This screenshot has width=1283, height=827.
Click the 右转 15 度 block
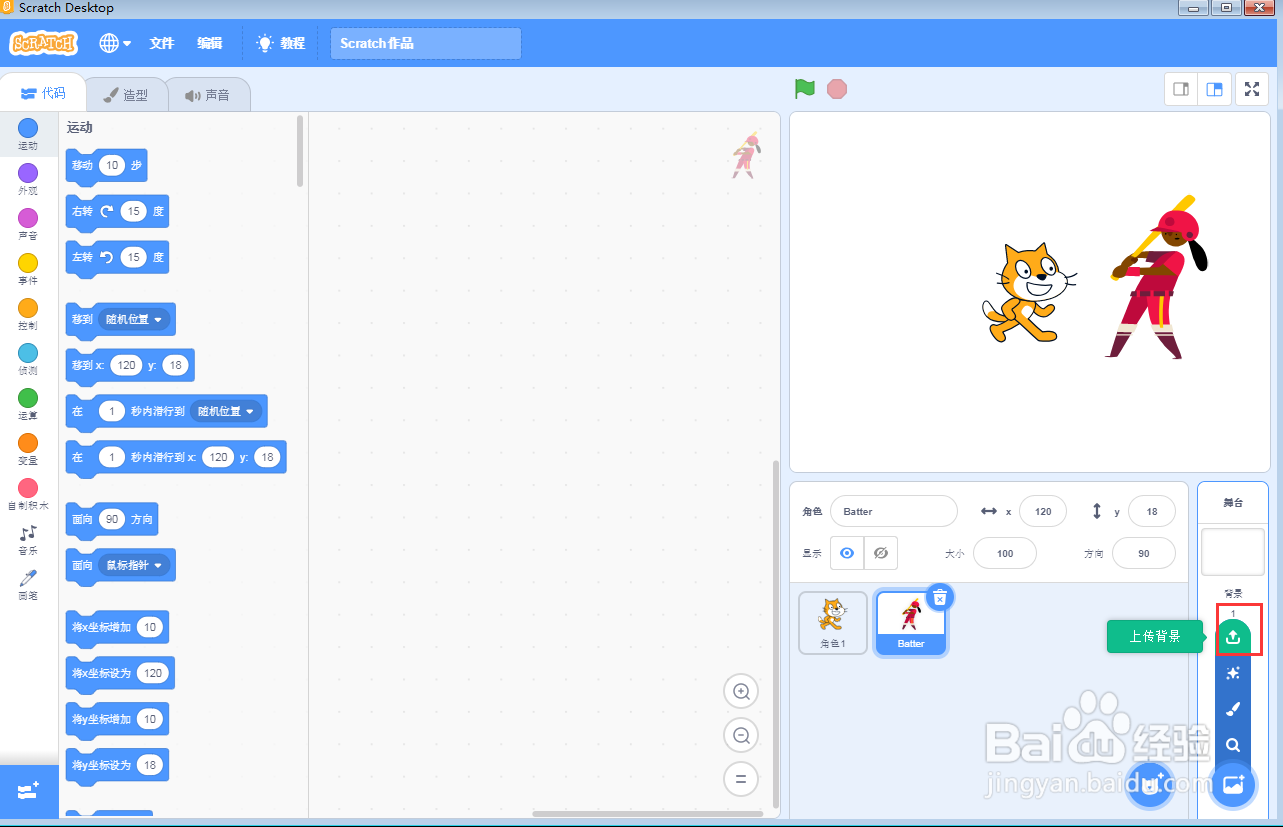click(117, 212)
